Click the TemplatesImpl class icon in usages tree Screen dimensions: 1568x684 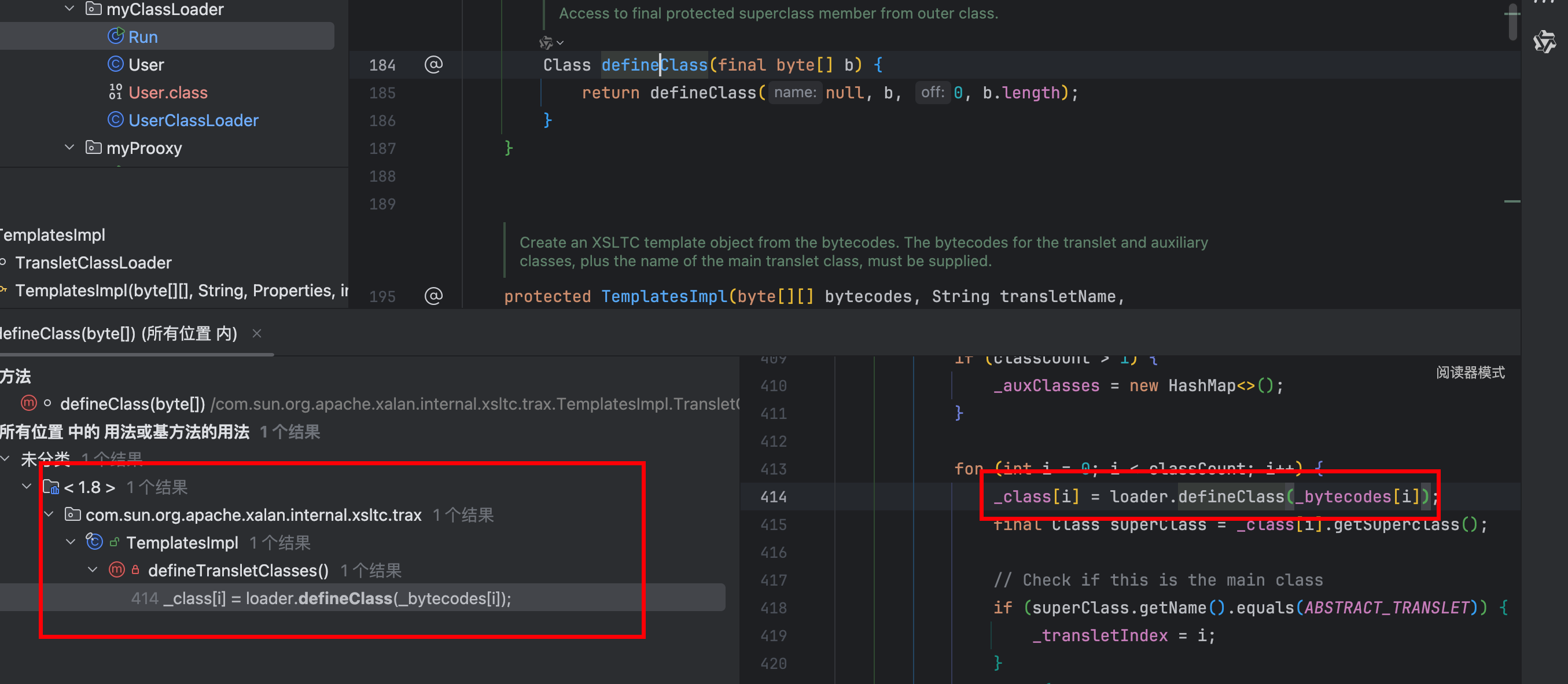click(x=94, y=542)
